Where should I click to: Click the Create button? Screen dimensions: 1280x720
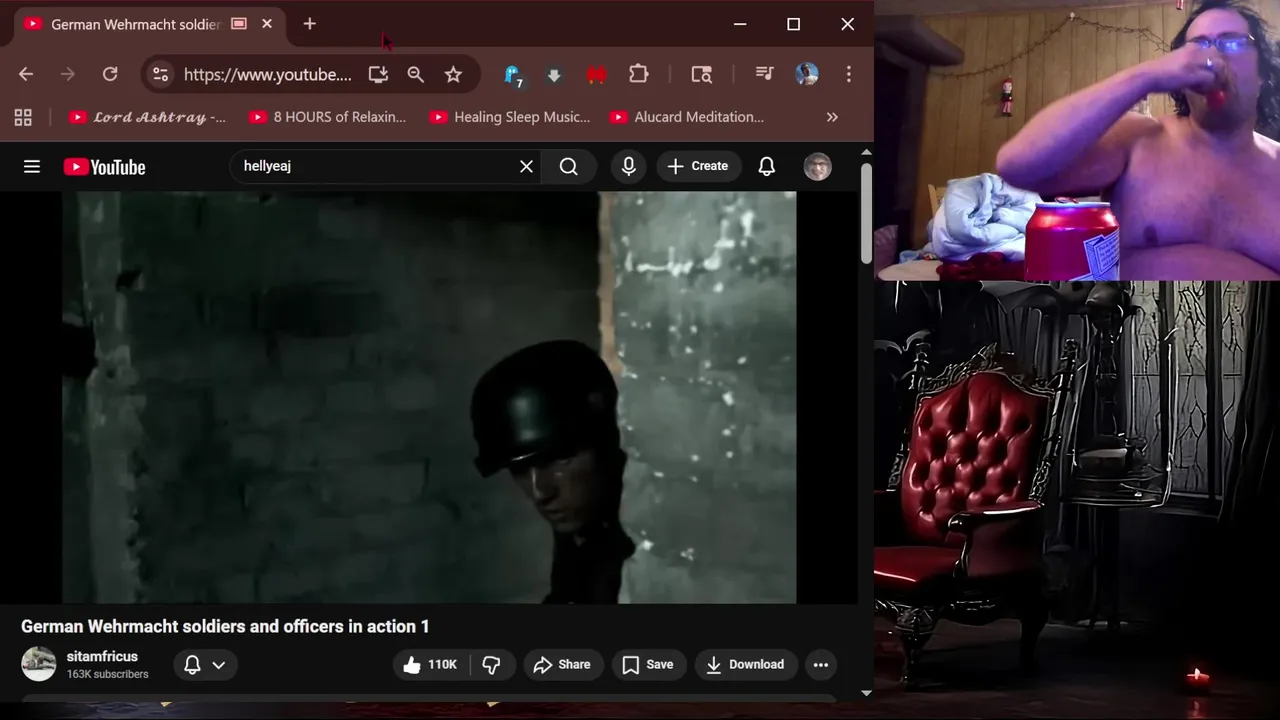click(x=698, y=167)
